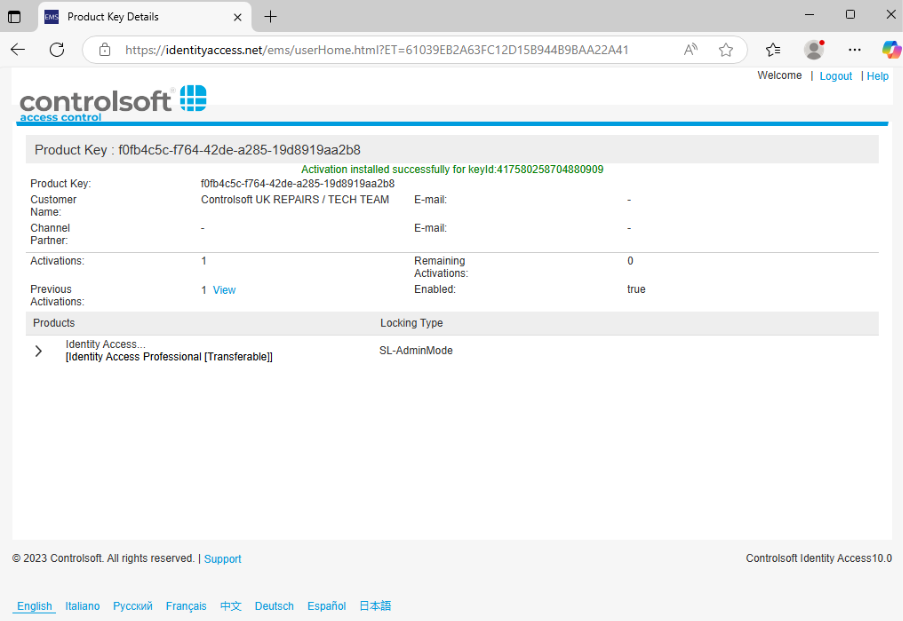Click the Product Key heading banner
Image resolution: width=903 pixels, height=621 pixels.
tap(452, 150)
